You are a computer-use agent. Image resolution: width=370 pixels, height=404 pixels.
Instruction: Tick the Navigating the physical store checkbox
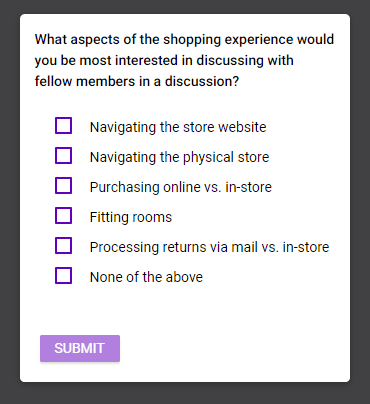pos(63,156)
